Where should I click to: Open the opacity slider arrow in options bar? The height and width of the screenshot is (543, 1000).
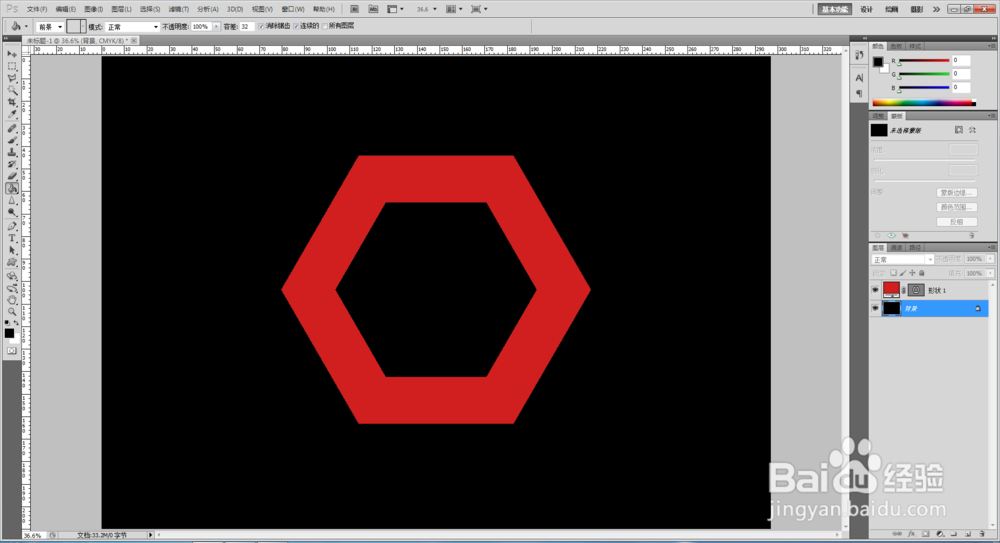[x=216, y=27]
